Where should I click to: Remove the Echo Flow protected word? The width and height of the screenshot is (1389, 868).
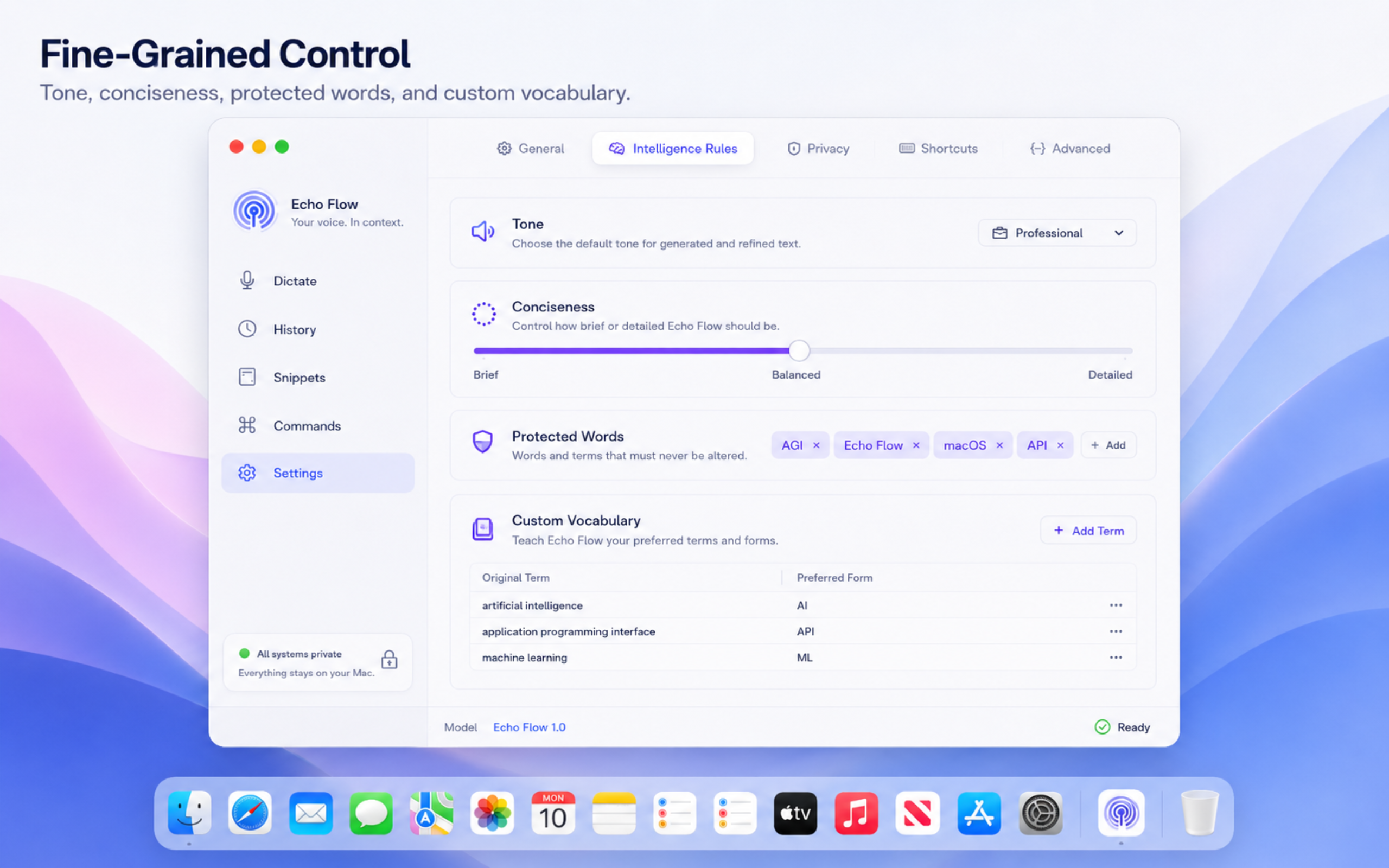click(x=916, y=445)
